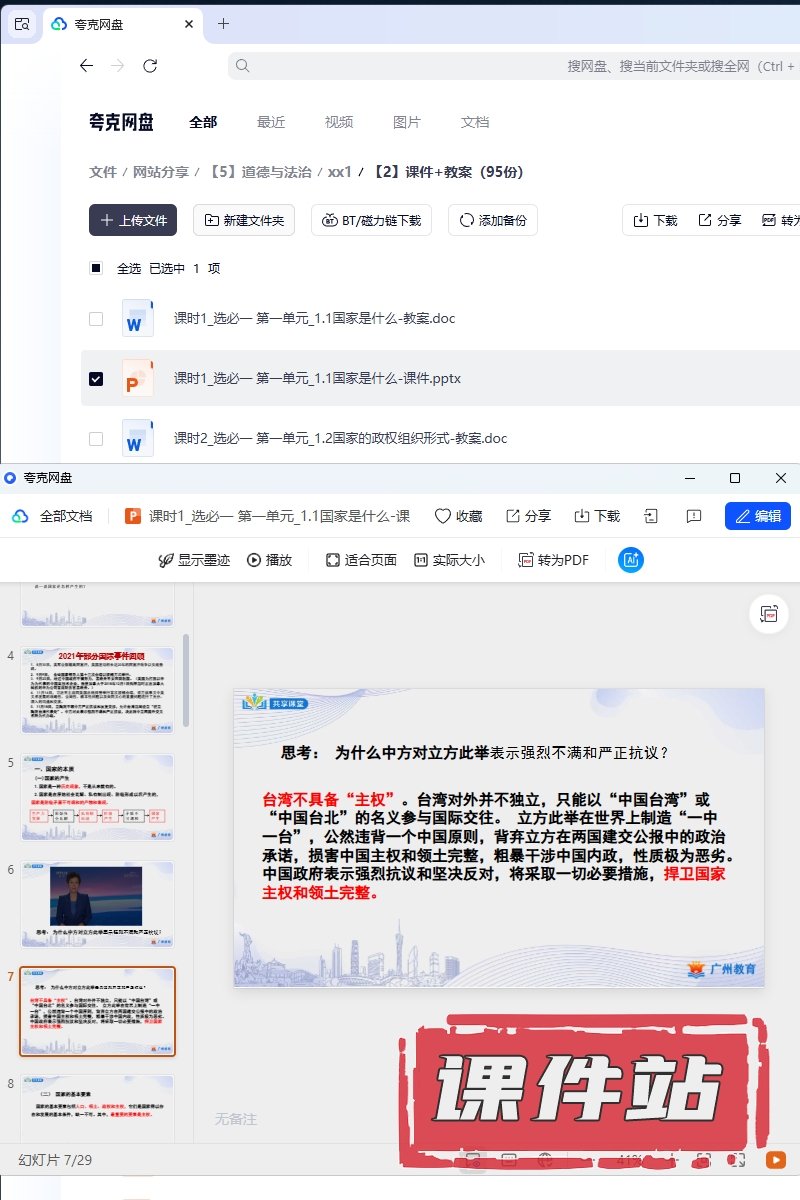Image resolution: width=800 pixels, height=1200 pixels.
Task: Toggle the 全选 select-all checkbox
Action: click(x=96, y=268)
